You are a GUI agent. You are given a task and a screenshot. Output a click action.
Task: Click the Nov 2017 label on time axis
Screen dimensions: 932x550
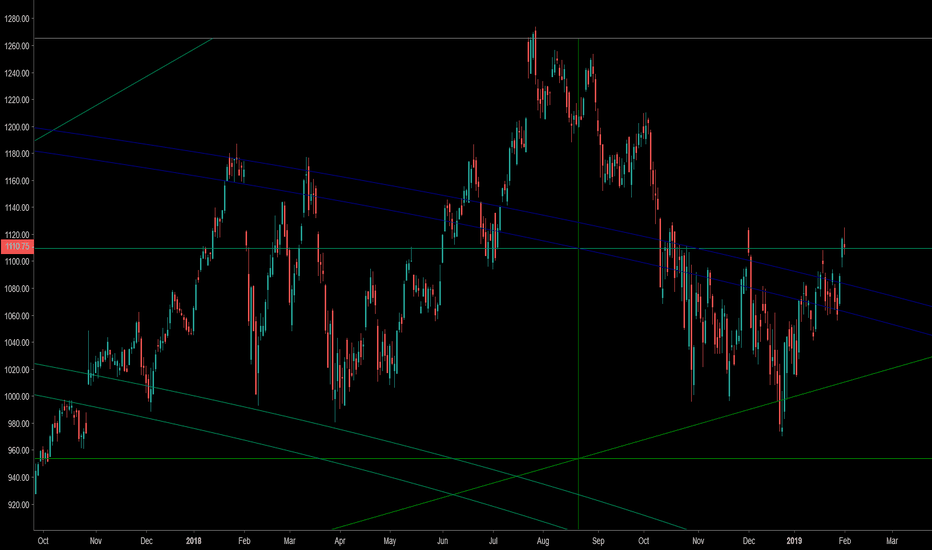[96, 541]
